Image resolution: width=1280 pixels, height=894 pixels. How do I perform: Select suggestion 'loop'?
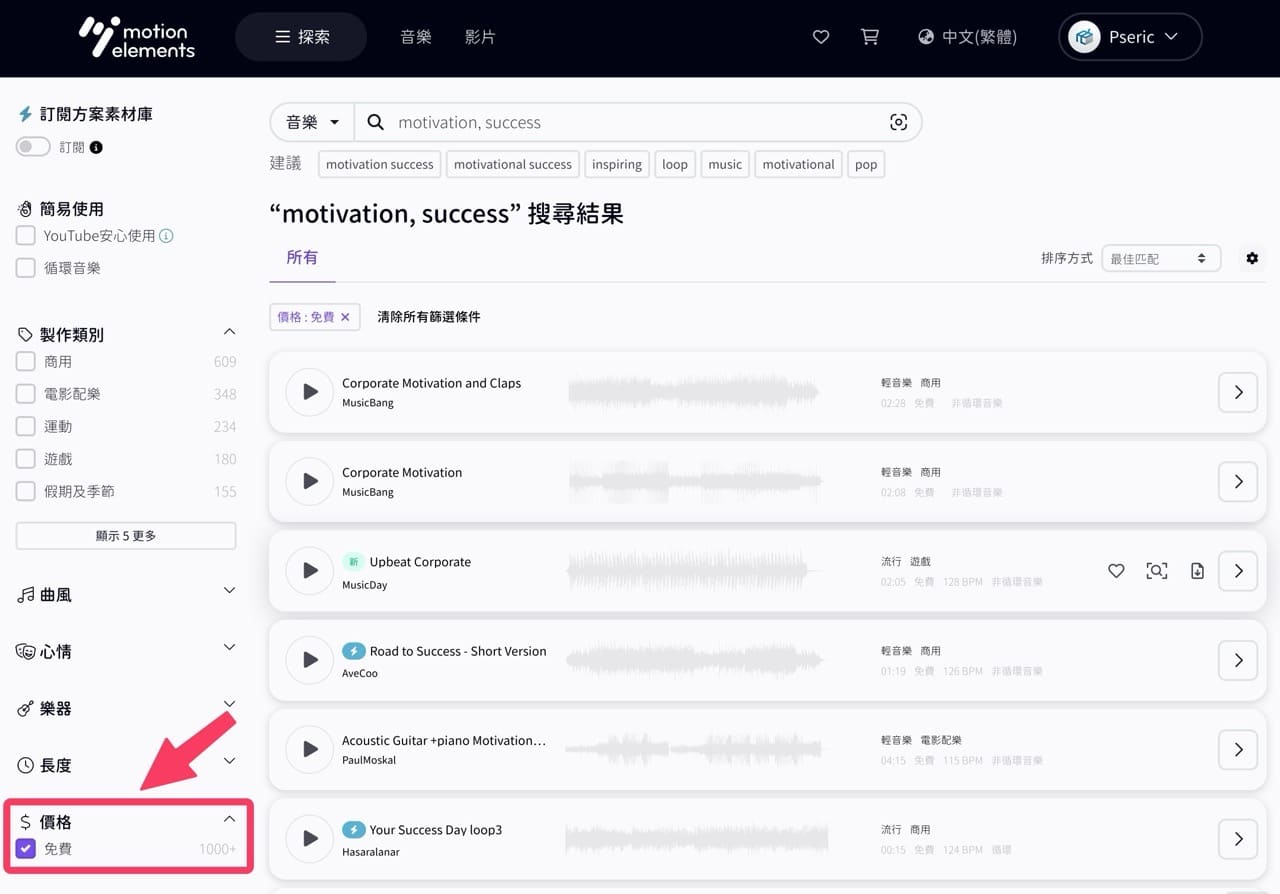click(675, 164)
